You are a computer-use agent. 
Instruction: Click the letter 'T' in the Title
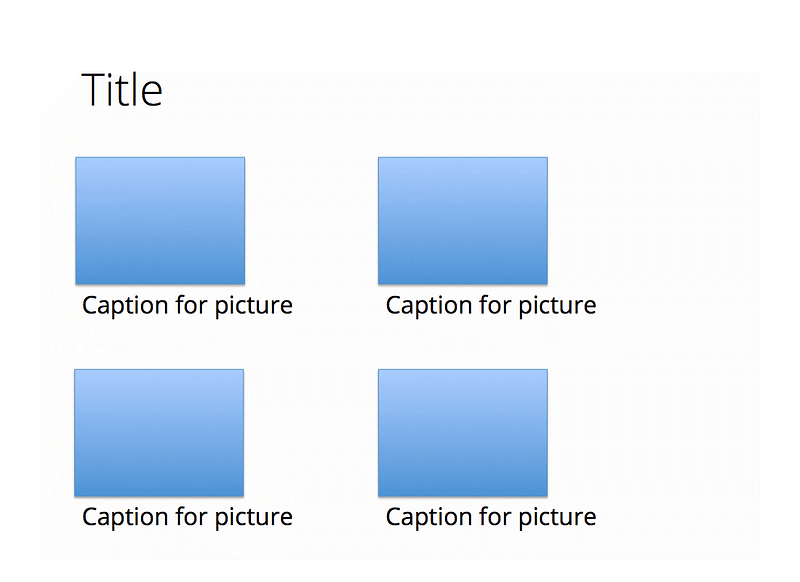(93, 90)
